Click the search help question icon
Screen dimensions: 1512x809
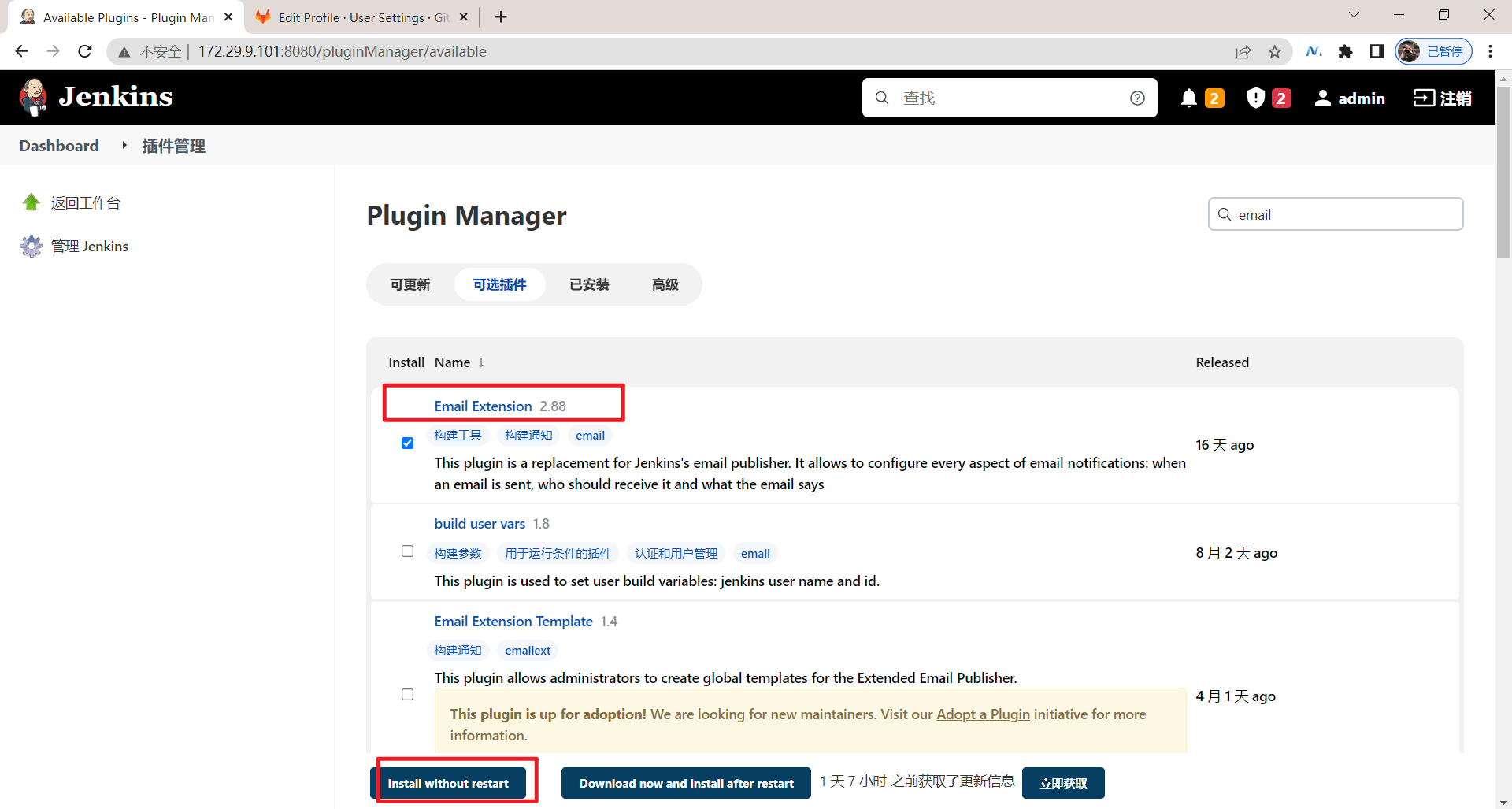pyautogui.click(x=1137, y=98)
